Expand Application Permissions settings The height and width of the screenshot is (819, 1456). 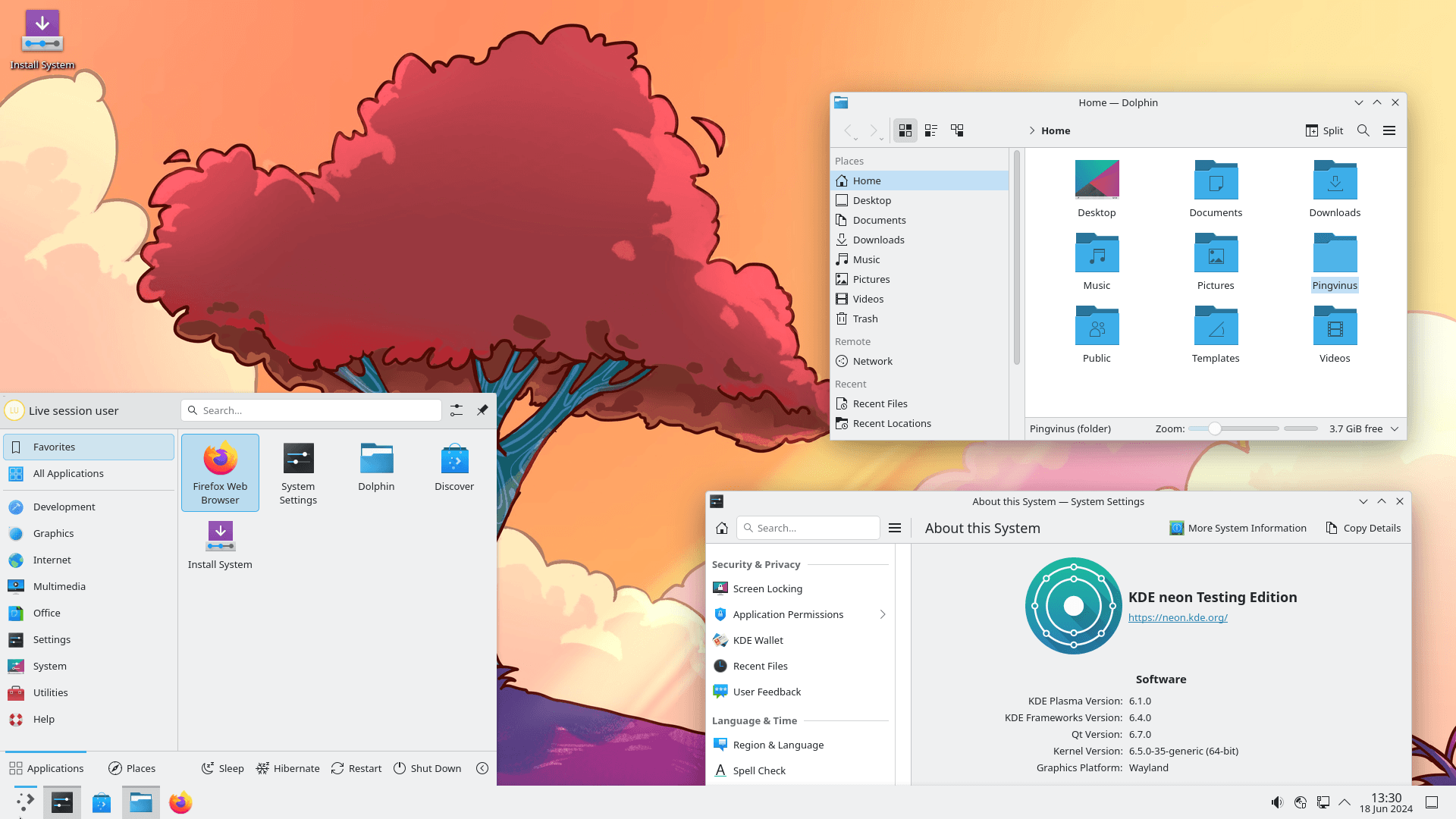(881, 614)
